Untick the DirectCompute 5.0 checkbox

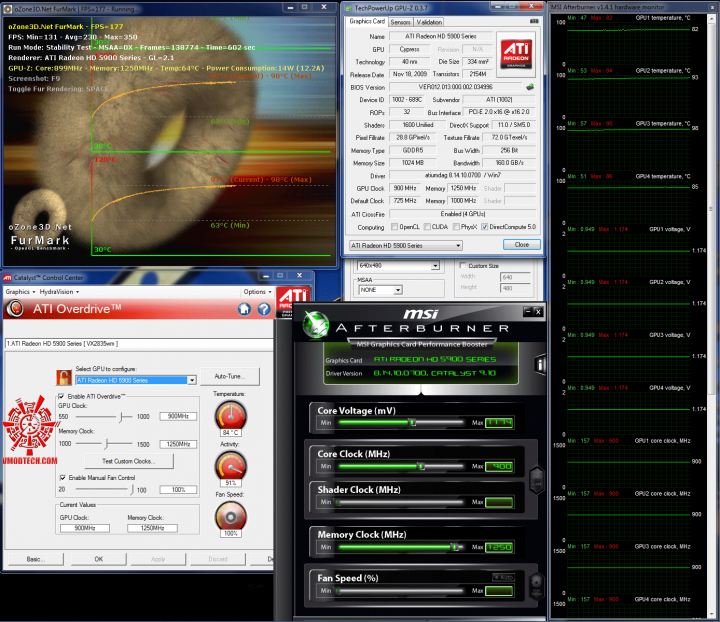tap(484, 227)
